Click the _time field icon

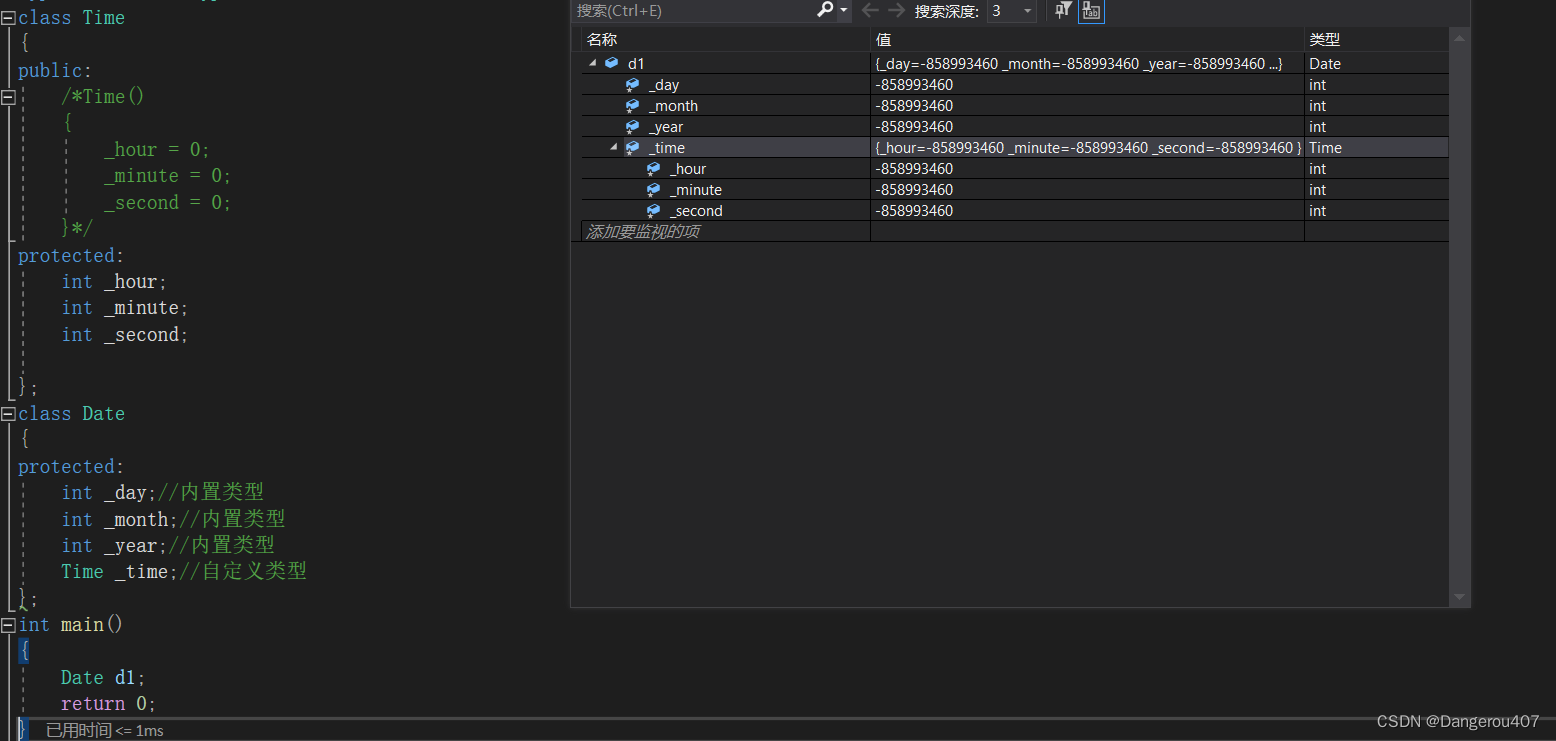click(632, 148)
